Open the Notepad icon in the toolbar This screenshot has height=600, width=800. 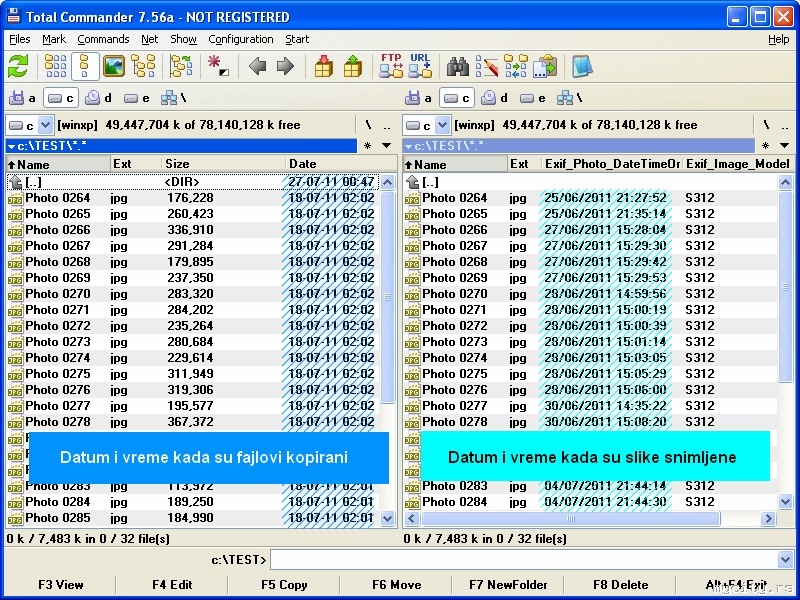tap(582, 67)
